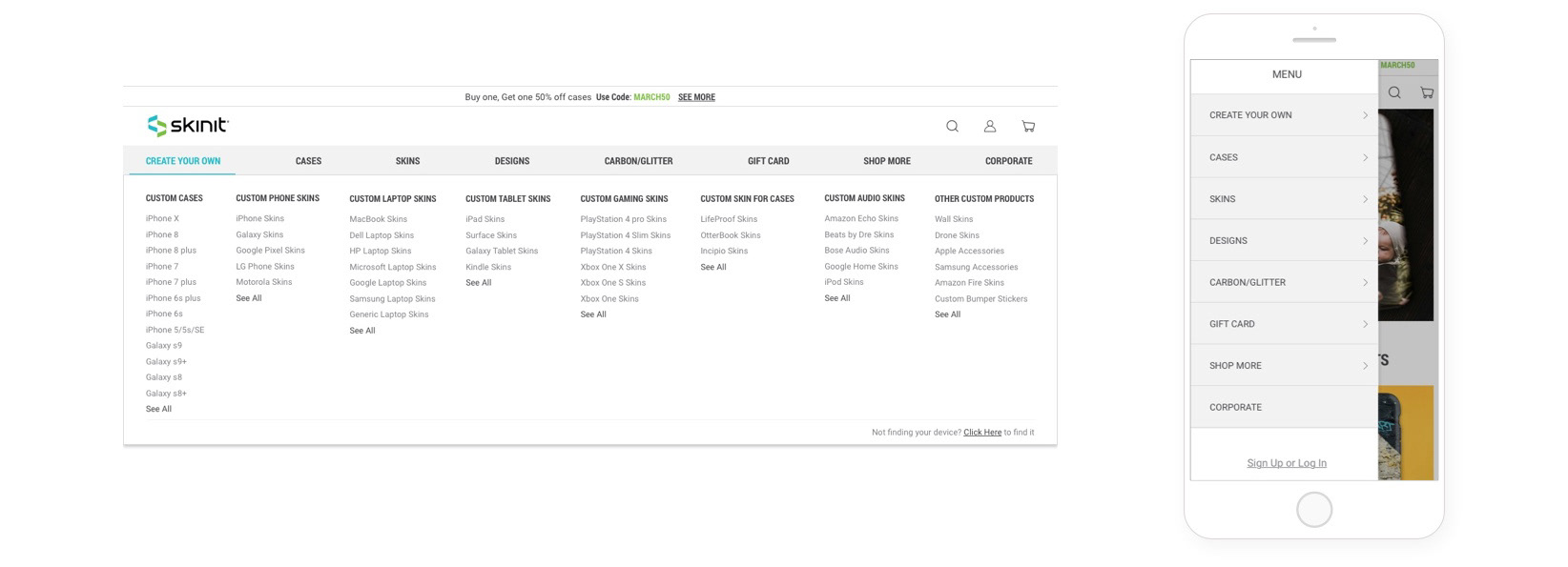Click See All under Other Custom Products

(947, 314)
